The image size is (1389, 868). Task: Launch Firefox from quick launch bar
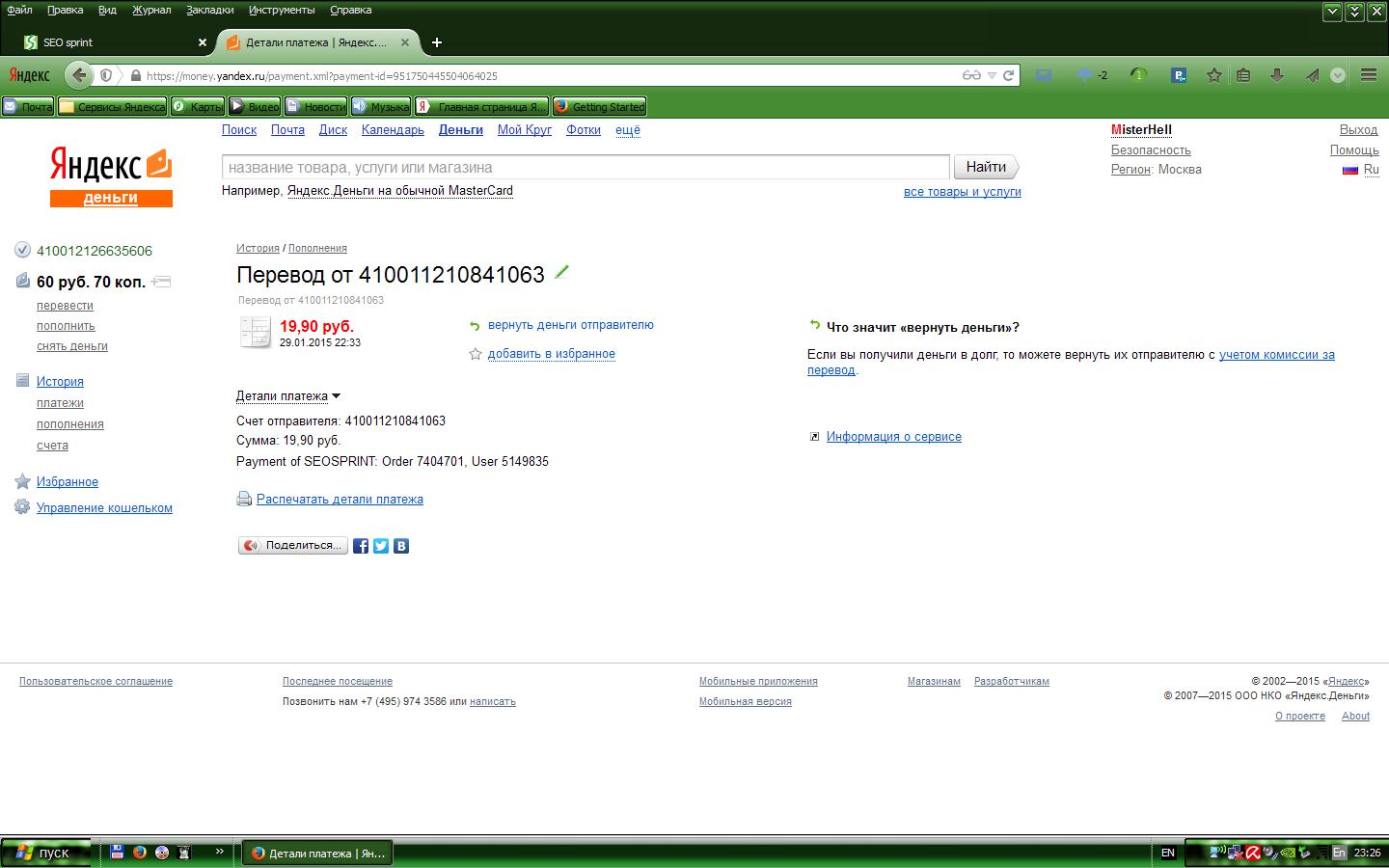[139, 853]
